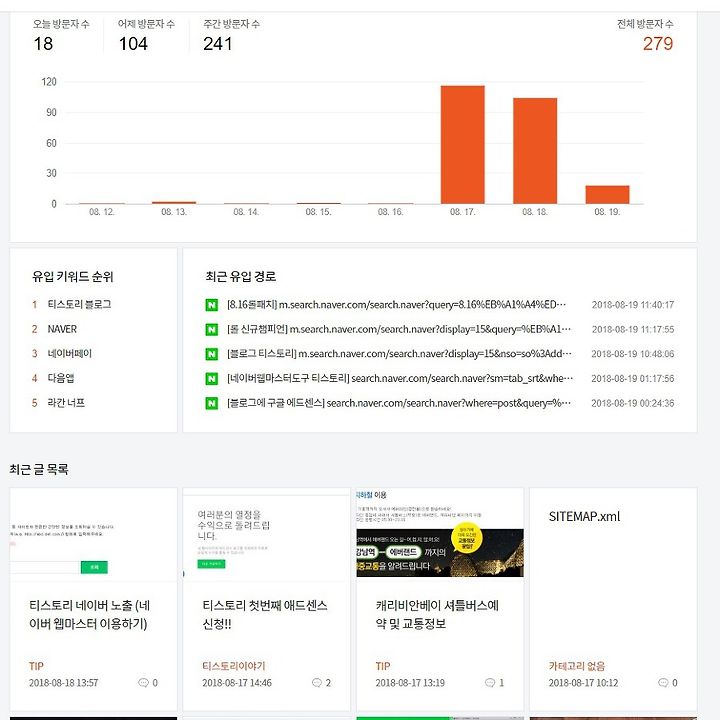Select keyword rank 4 다음앱
This screenshot has width=720, height=720.
pos(61,378)
